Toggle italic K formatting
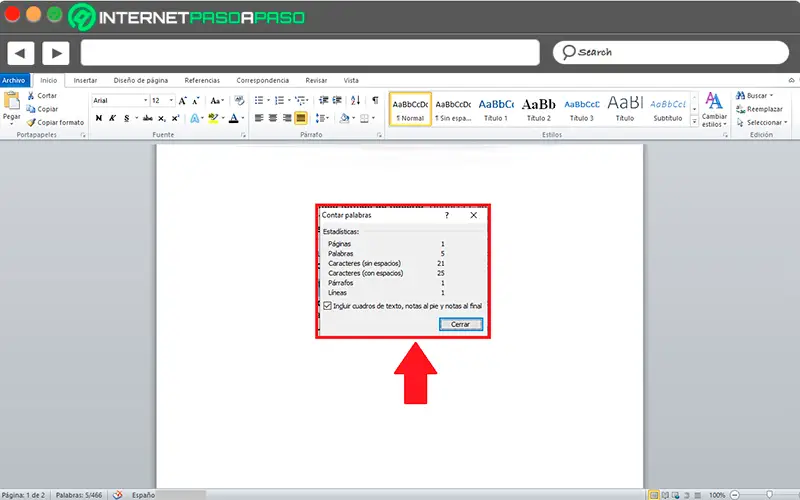Image resolution: width=800 pixels, height=500 pixels. [112, 118]
